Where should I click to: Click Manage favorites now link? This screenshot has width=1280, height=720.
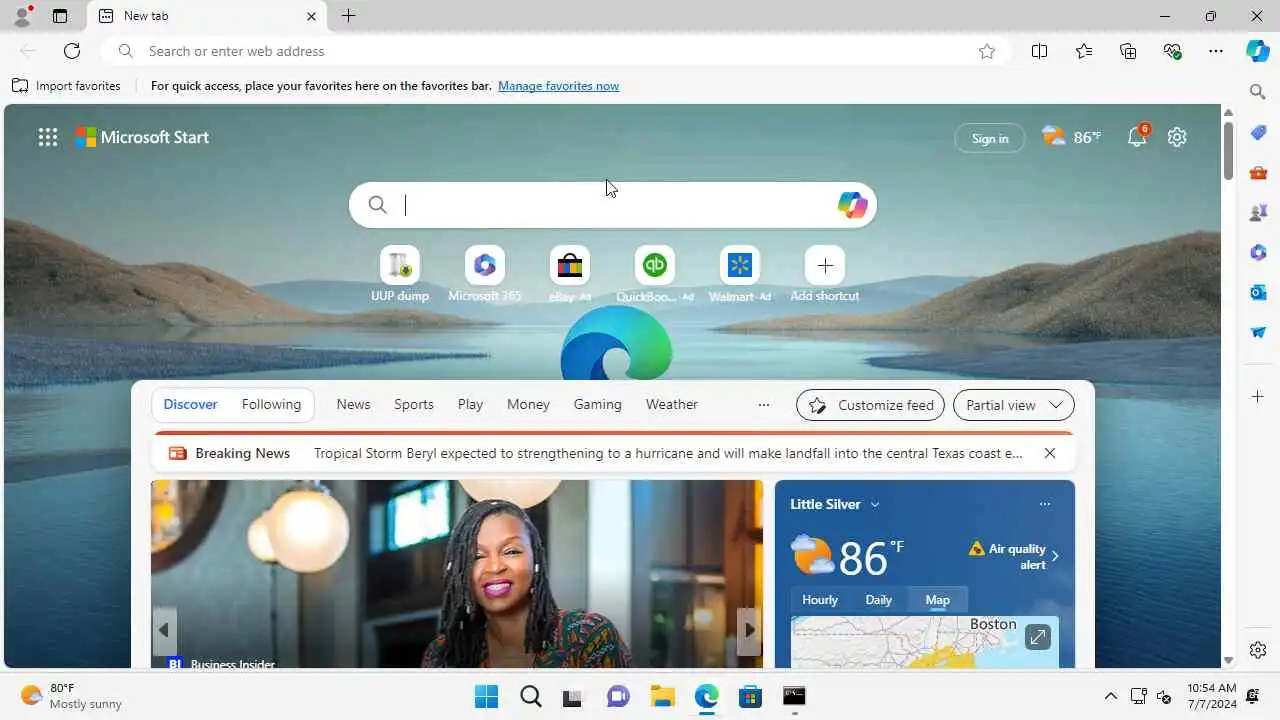[x=558, y=86]
